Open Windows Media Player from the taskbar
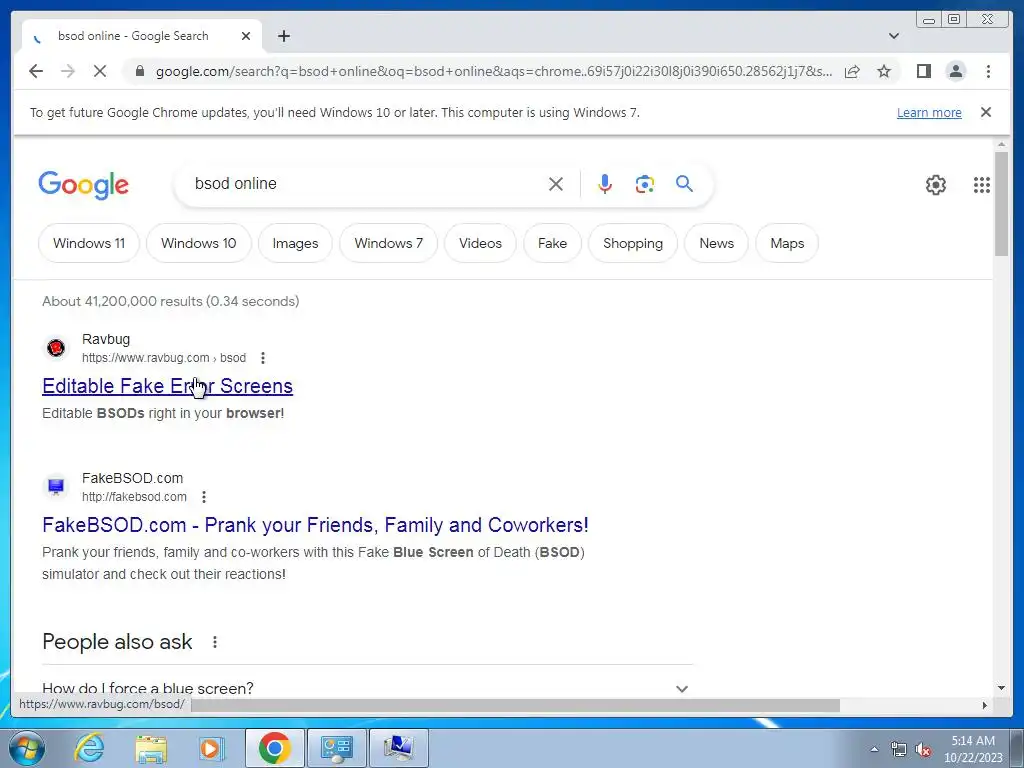This screenshot has width=1024, height=768. pos(212,748)
